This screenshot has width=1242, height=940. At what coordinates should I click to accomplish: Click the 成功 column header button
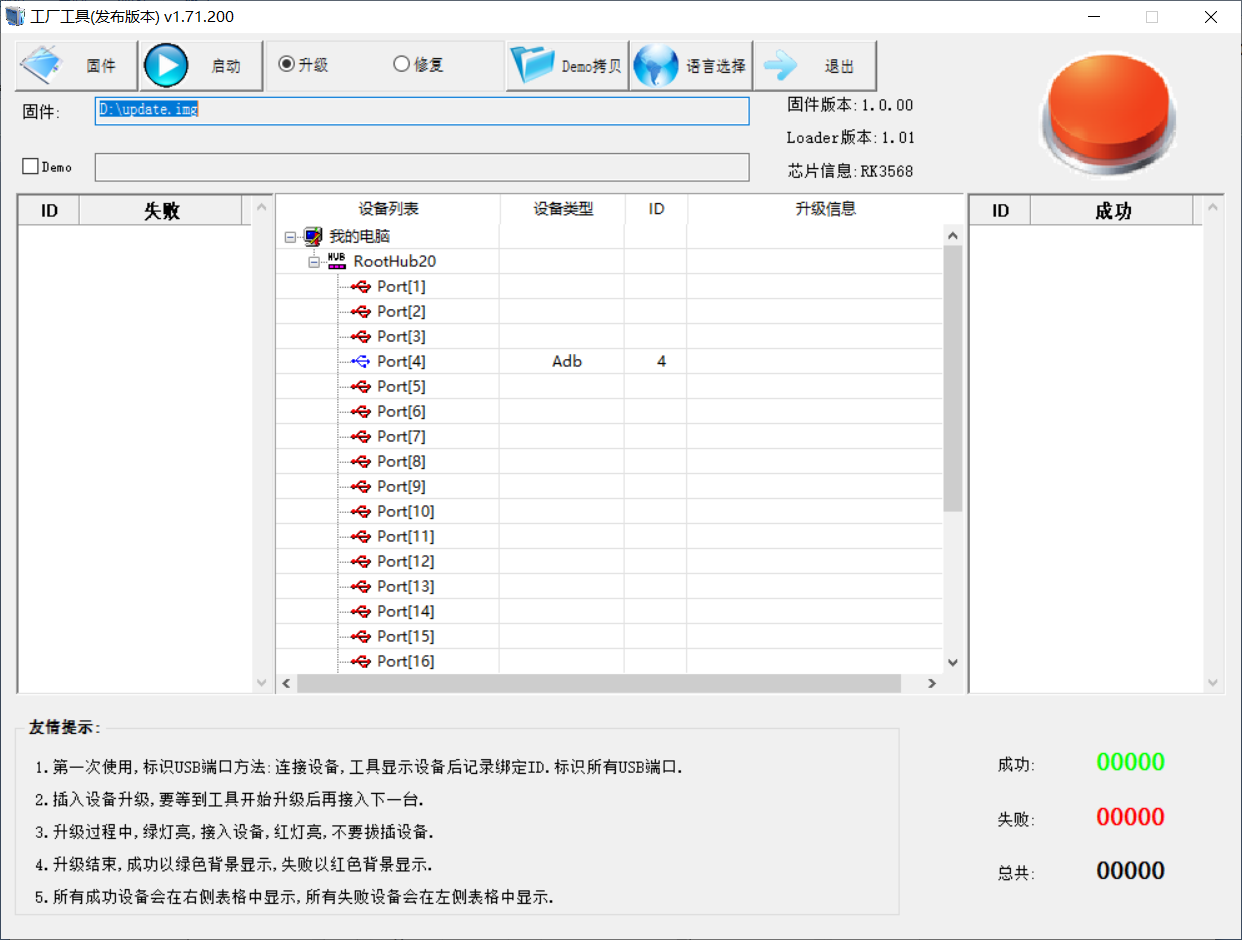tap(1112, 210)
